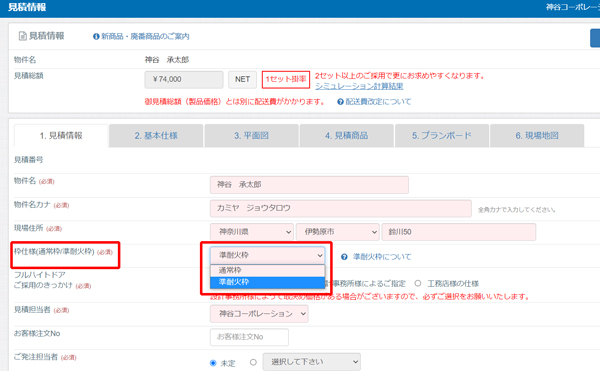Switch to 2. 基本仕様 tab

(x=156, y=135)
